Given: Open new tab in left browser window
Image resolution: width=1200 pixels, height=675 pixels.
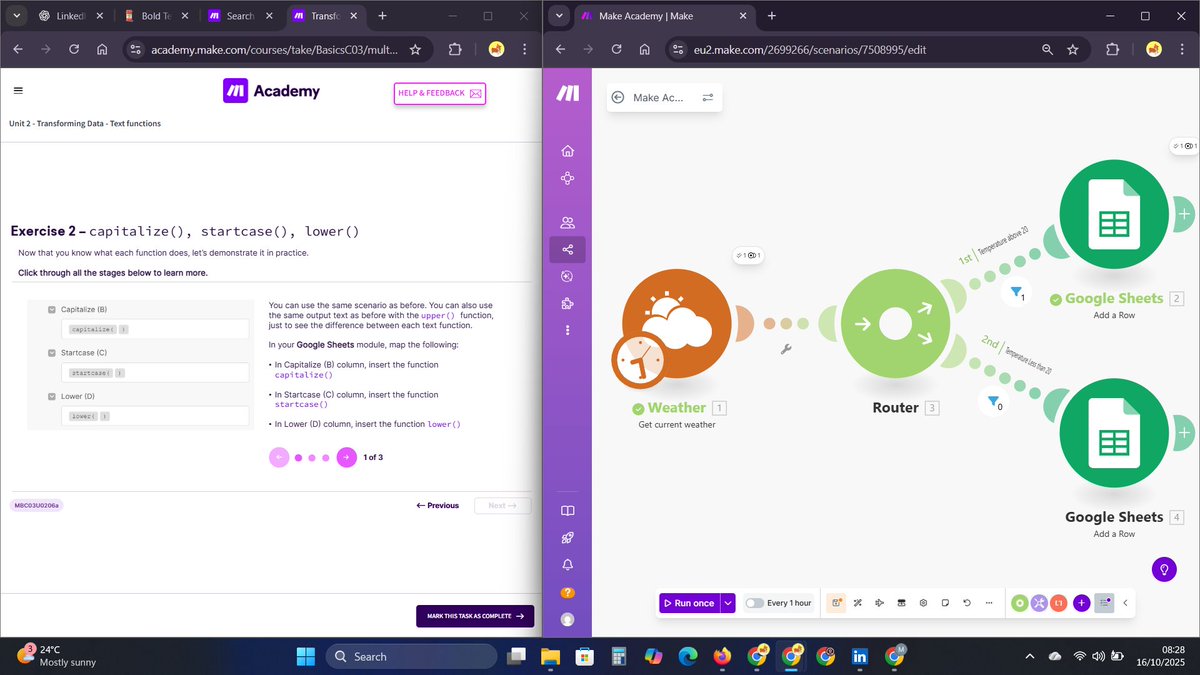Looking at the screenshot, I should pyautogui.click(x=382, y=16).
